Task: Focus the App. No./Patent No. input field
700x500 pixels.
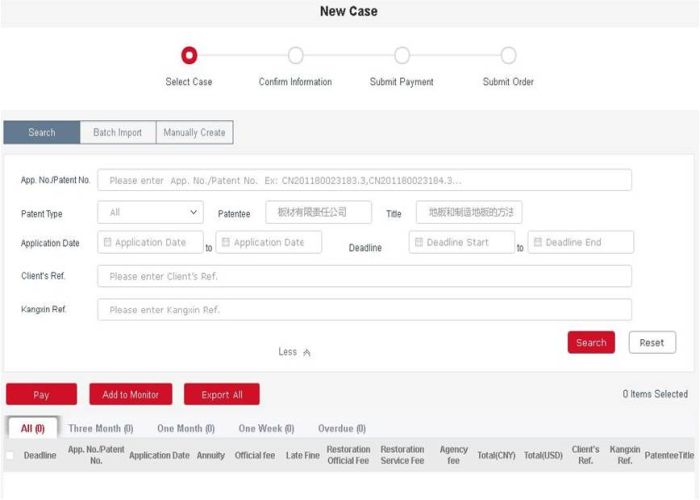Action: click(x=364, y=181)
